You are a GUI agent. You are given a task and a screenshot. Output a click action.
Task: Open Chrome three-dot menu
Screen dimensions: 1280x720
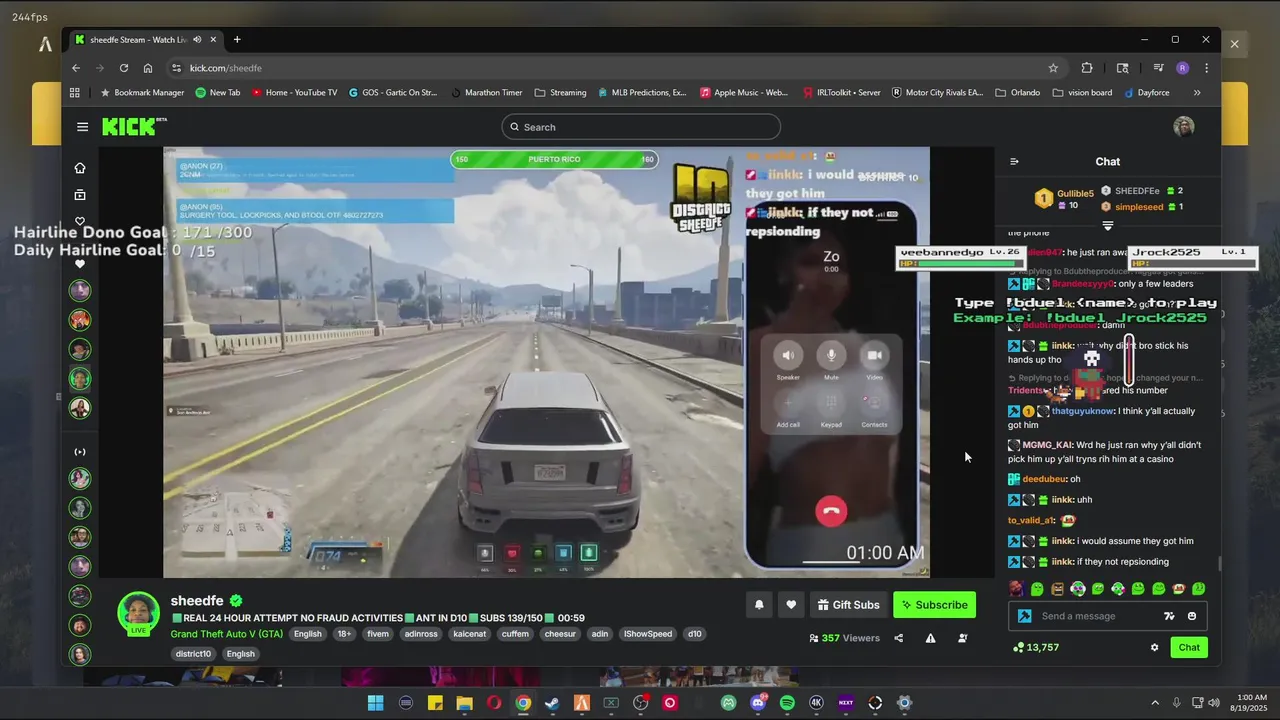1207,68
